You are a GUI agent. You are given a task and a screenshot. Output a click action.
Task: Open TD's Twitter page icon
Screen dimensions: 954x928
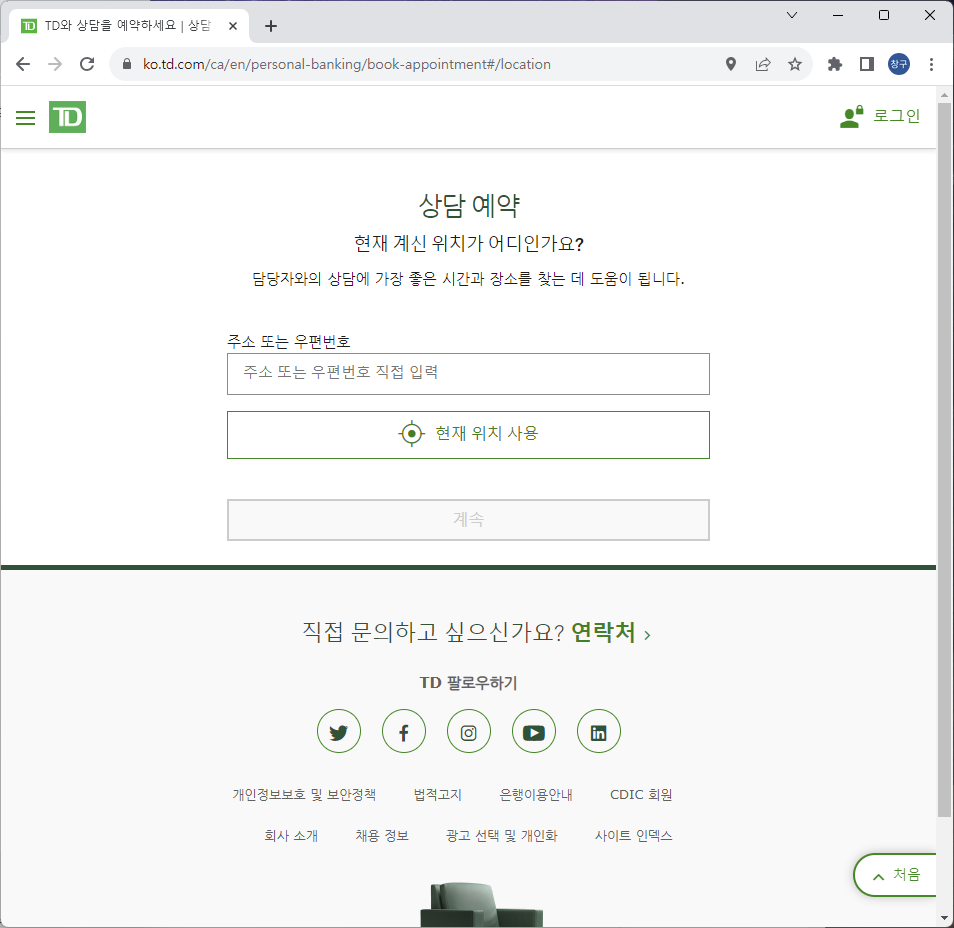click(x=339, y=731)
